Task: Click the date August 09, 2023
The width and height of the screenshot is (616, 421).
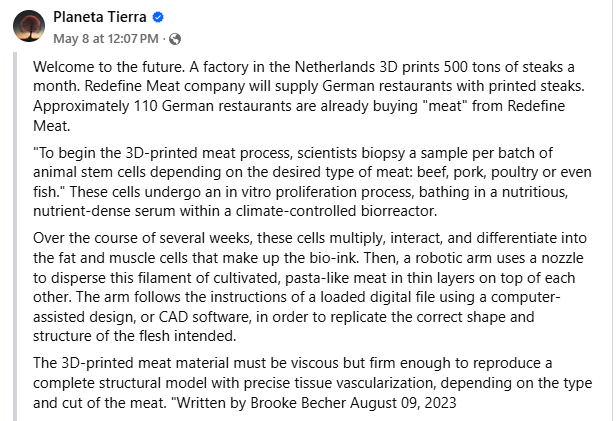Action: [x=403, y=403]
